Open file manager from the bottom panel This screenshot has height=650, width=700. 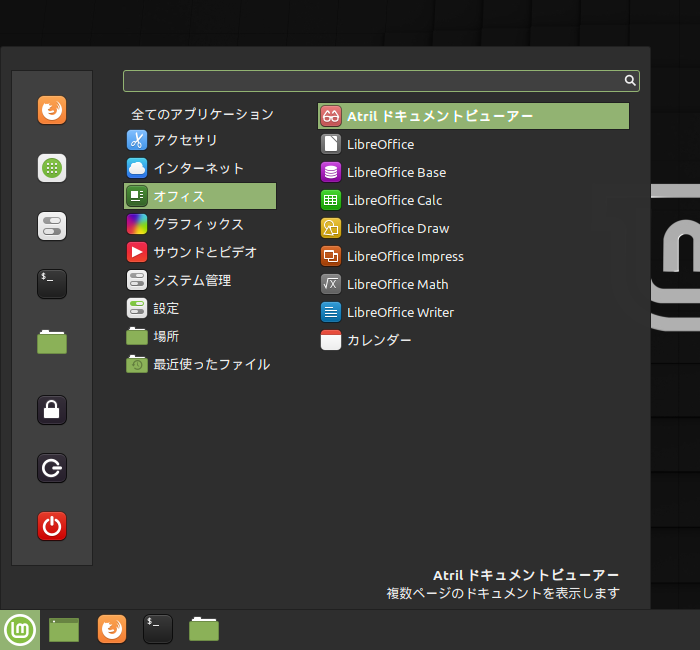tap(204, 629)
